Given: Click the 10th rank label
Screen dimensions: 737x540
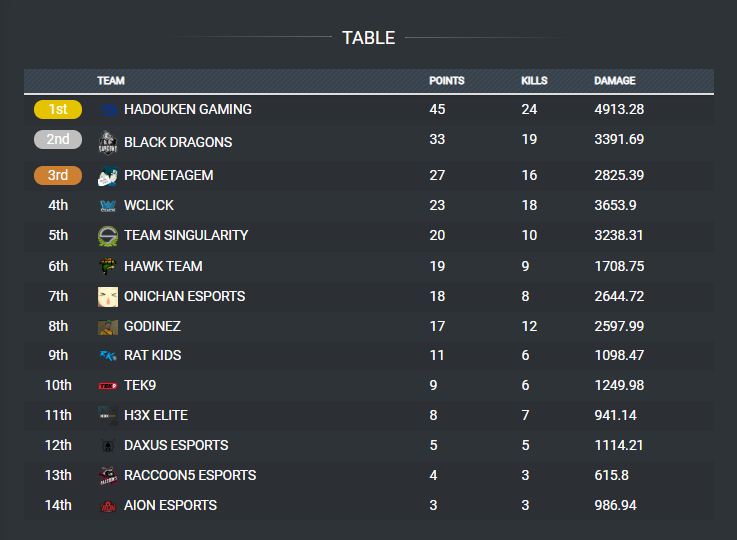Looking at the screenshot, I should 58,386.
